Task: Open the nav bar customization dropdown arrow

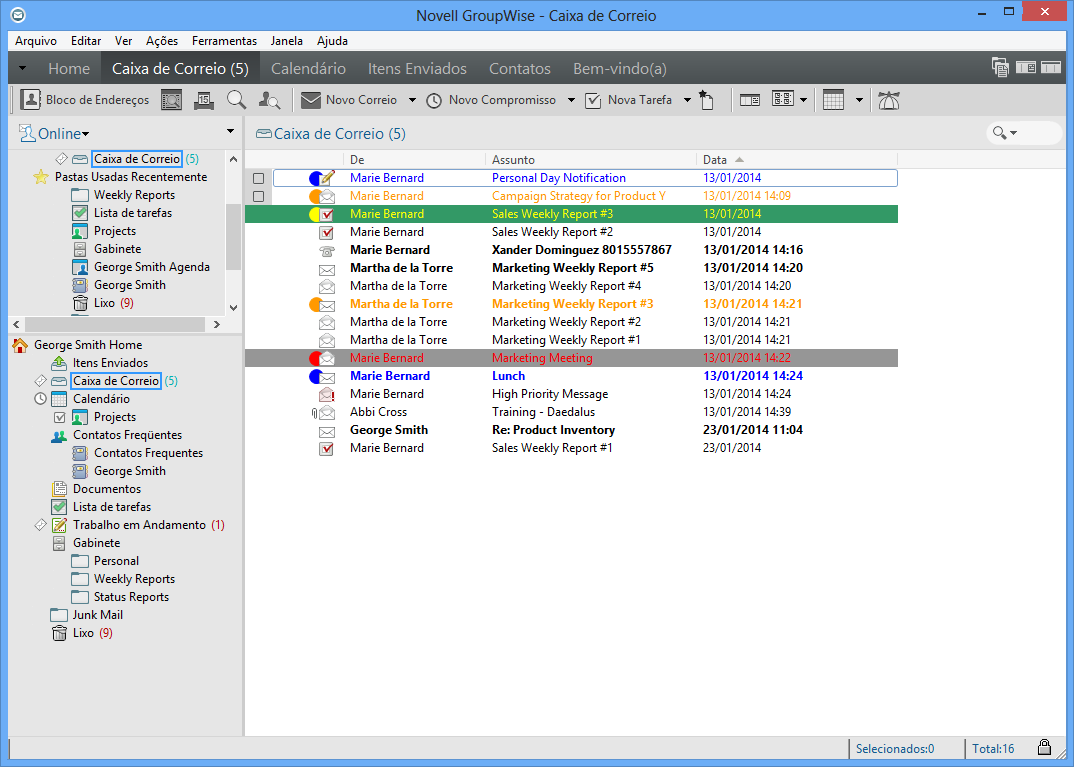Action: (23, 68)
